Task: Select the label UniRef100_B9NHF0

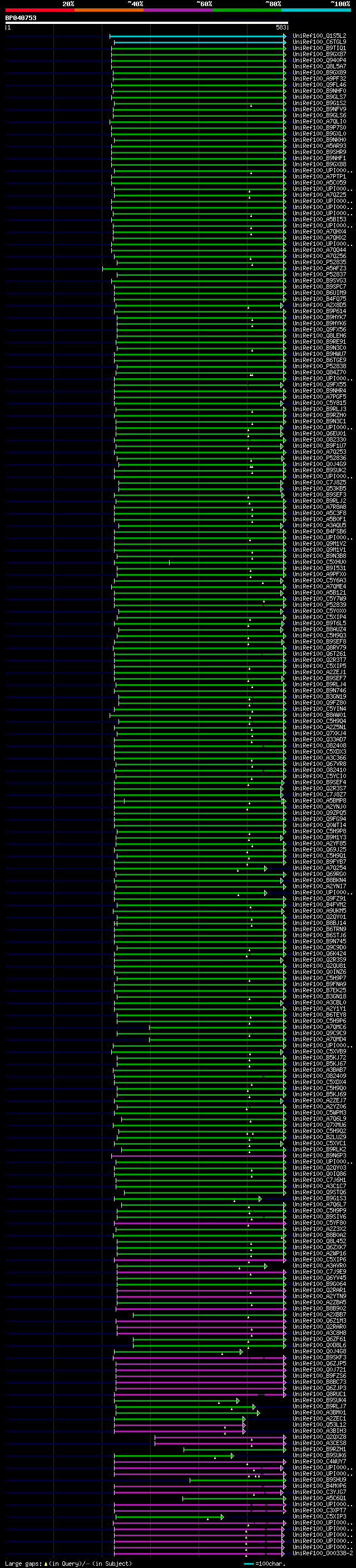Action: pyautogui.click(x=319, y=91)
